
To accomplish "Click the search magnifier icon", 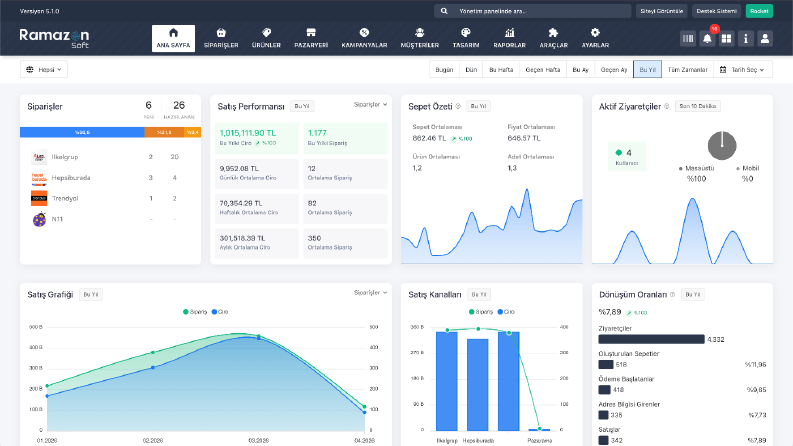I will pyautogui.click(x=444, y=11).
